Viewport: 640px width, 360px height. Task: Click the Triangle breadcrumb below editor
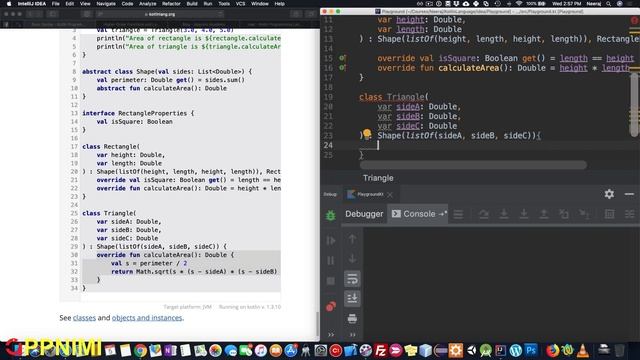(378, 178)
